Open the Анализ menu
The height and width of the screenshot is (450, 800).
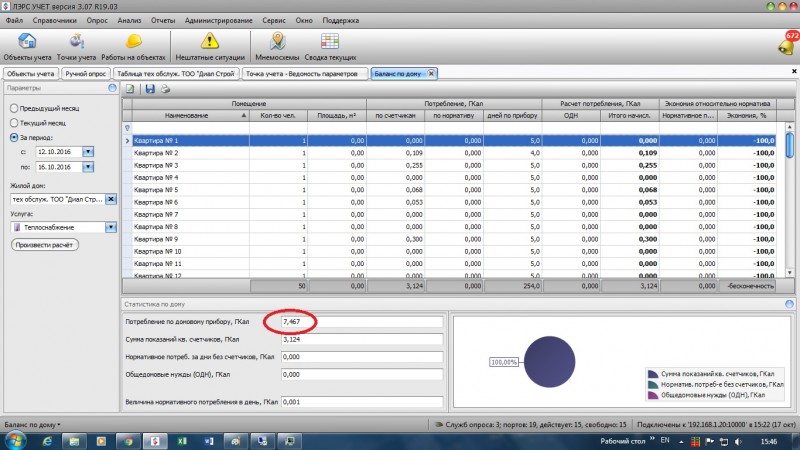click(x=129, y=20)
